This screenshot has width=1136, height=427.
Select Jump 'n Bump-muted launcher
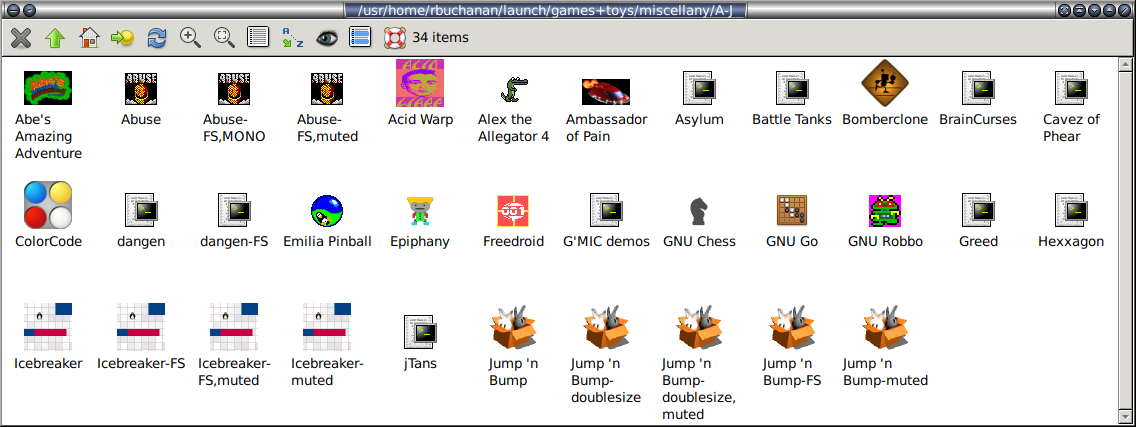[885, 326]
